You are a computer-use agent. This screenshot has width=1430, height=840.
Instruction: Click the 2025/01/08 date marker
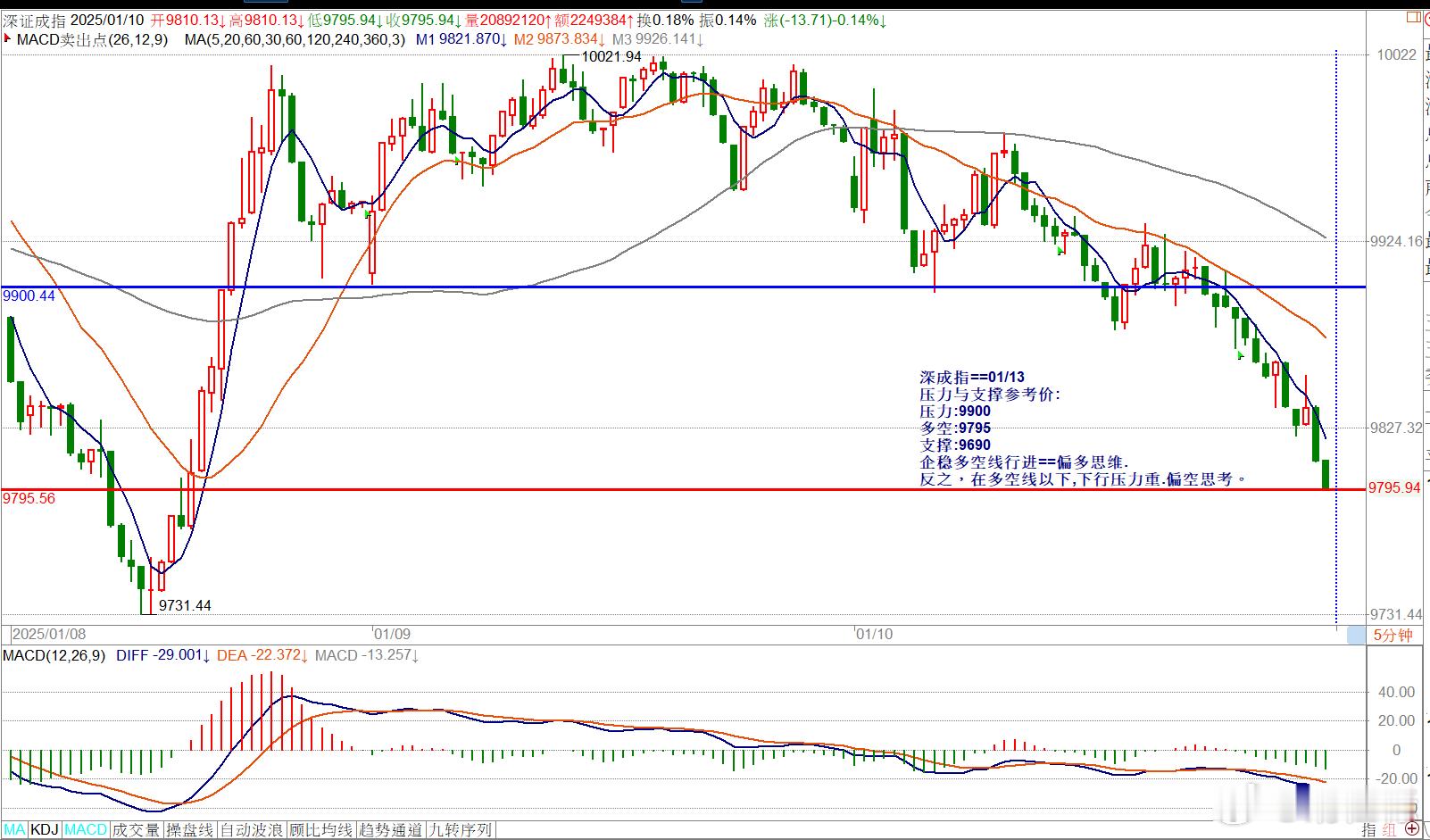(49, 634)
